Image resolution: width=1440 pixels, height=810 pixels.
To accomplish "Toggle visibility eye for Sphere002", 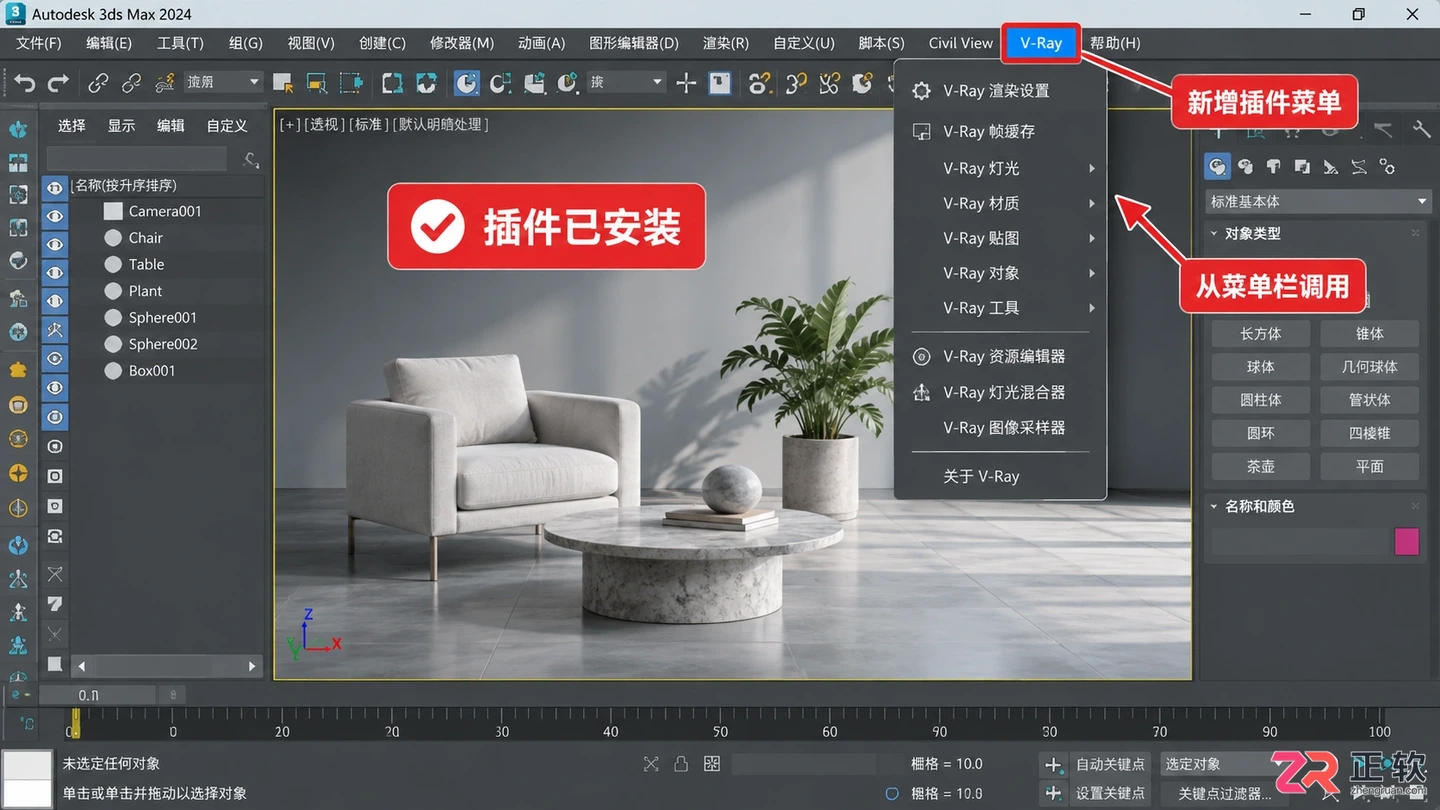I will 55,358.
